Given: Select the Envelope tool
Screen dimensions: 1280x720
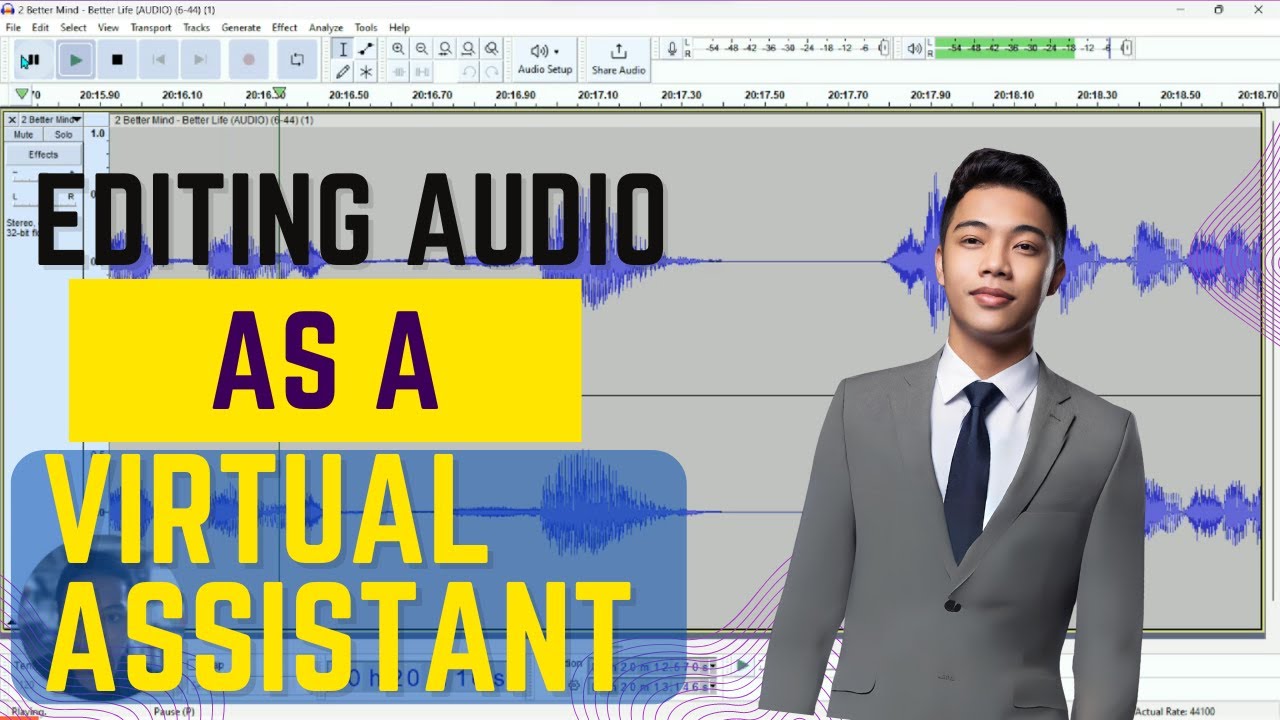Looking at the screenshot, I should click(366, 49).
